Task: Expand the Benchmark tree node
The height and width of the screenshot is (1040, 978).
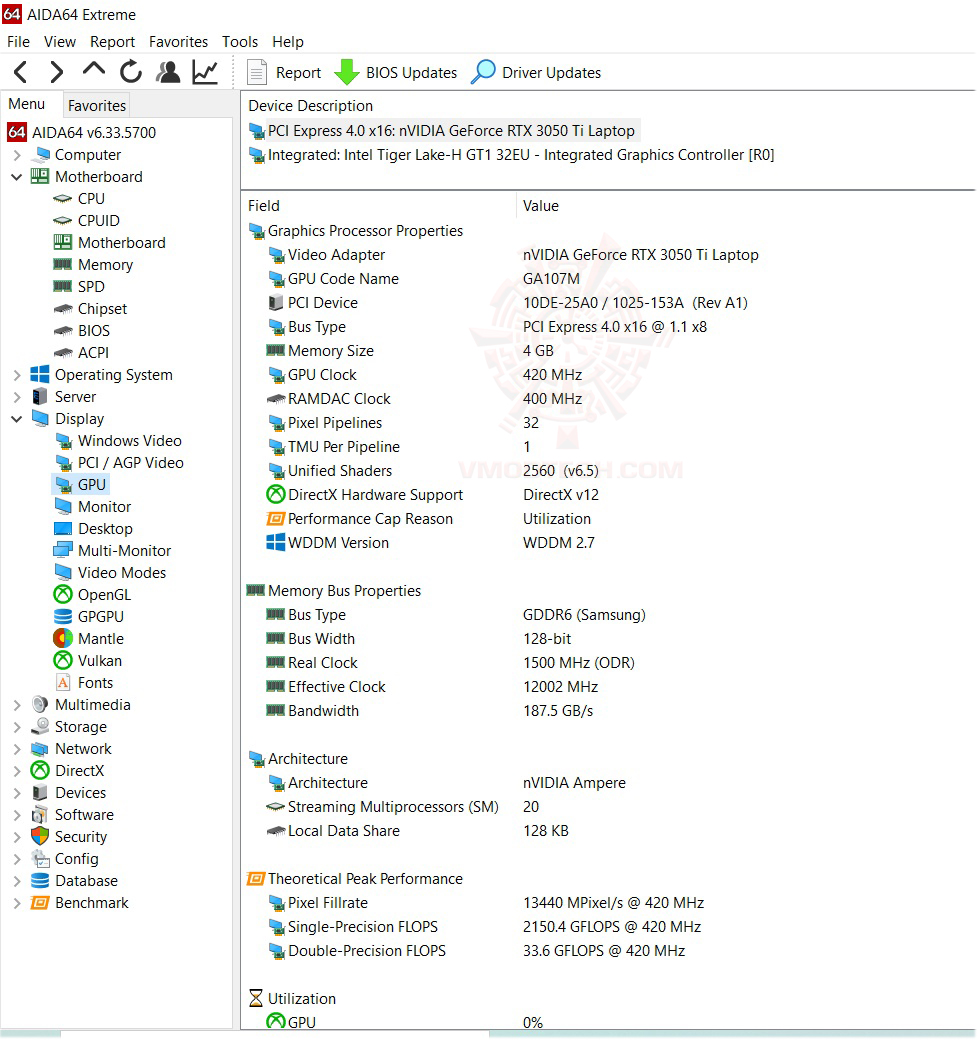Action: 17,903
